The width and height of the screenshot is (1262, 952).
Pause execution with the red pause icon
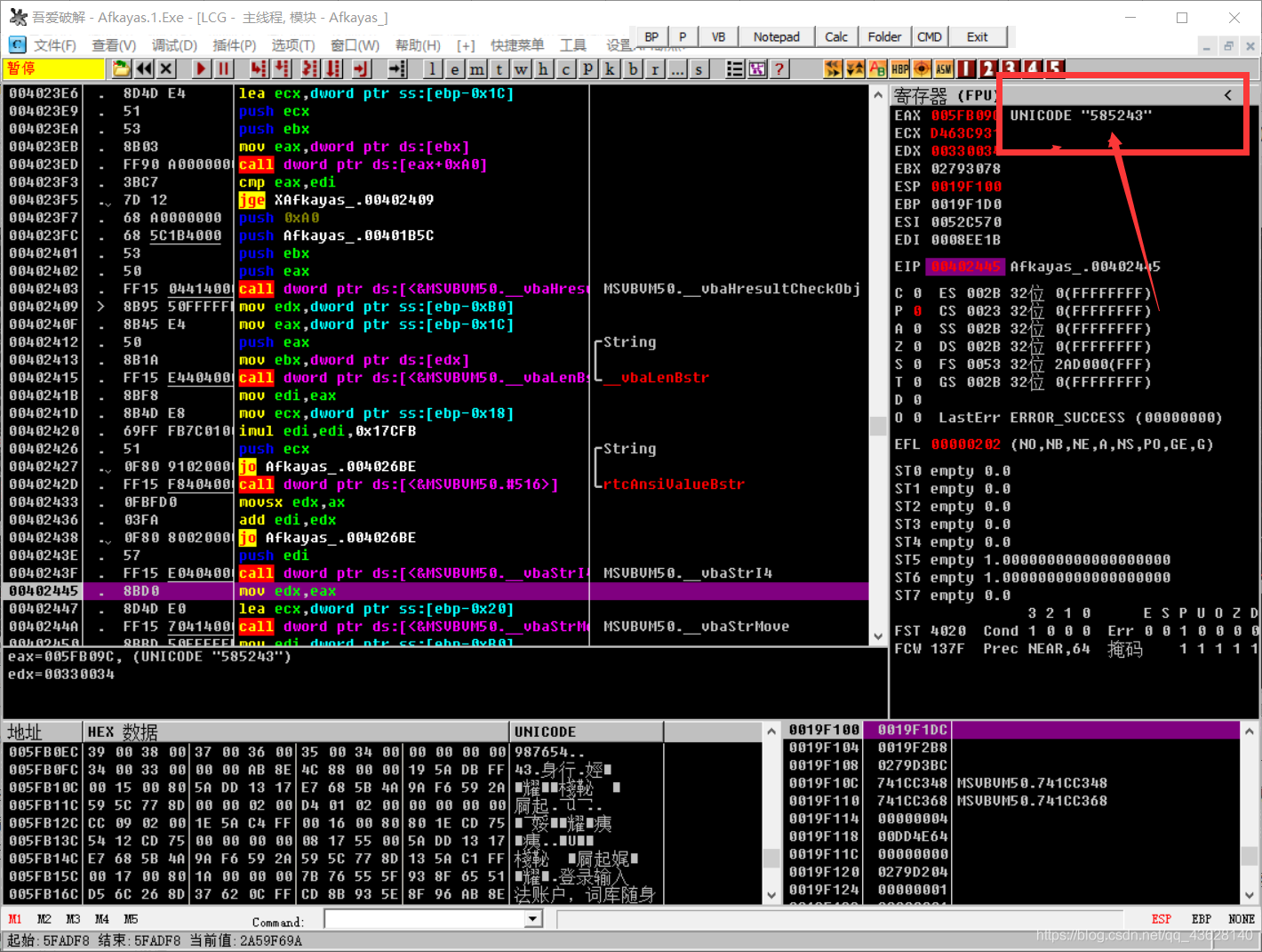224,68
